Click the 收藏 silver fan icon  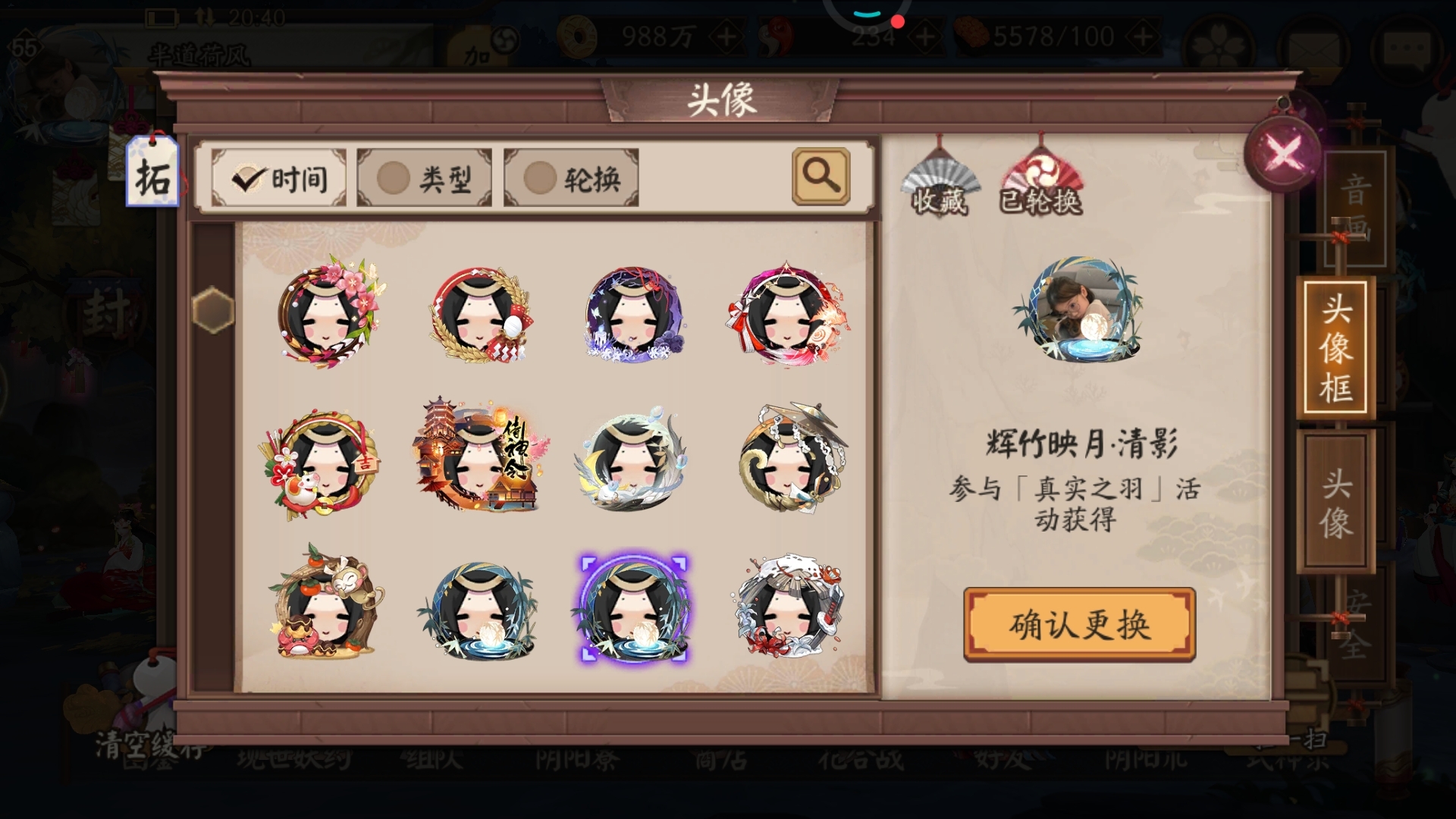[940, 180]
